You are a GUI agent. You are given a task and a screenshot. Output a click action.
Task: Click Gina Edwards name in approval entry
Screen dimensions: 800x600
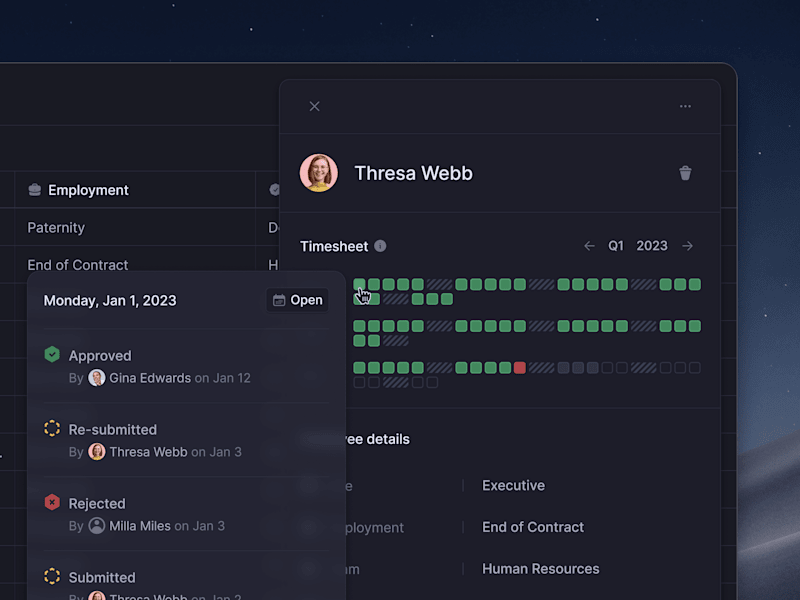150,378
